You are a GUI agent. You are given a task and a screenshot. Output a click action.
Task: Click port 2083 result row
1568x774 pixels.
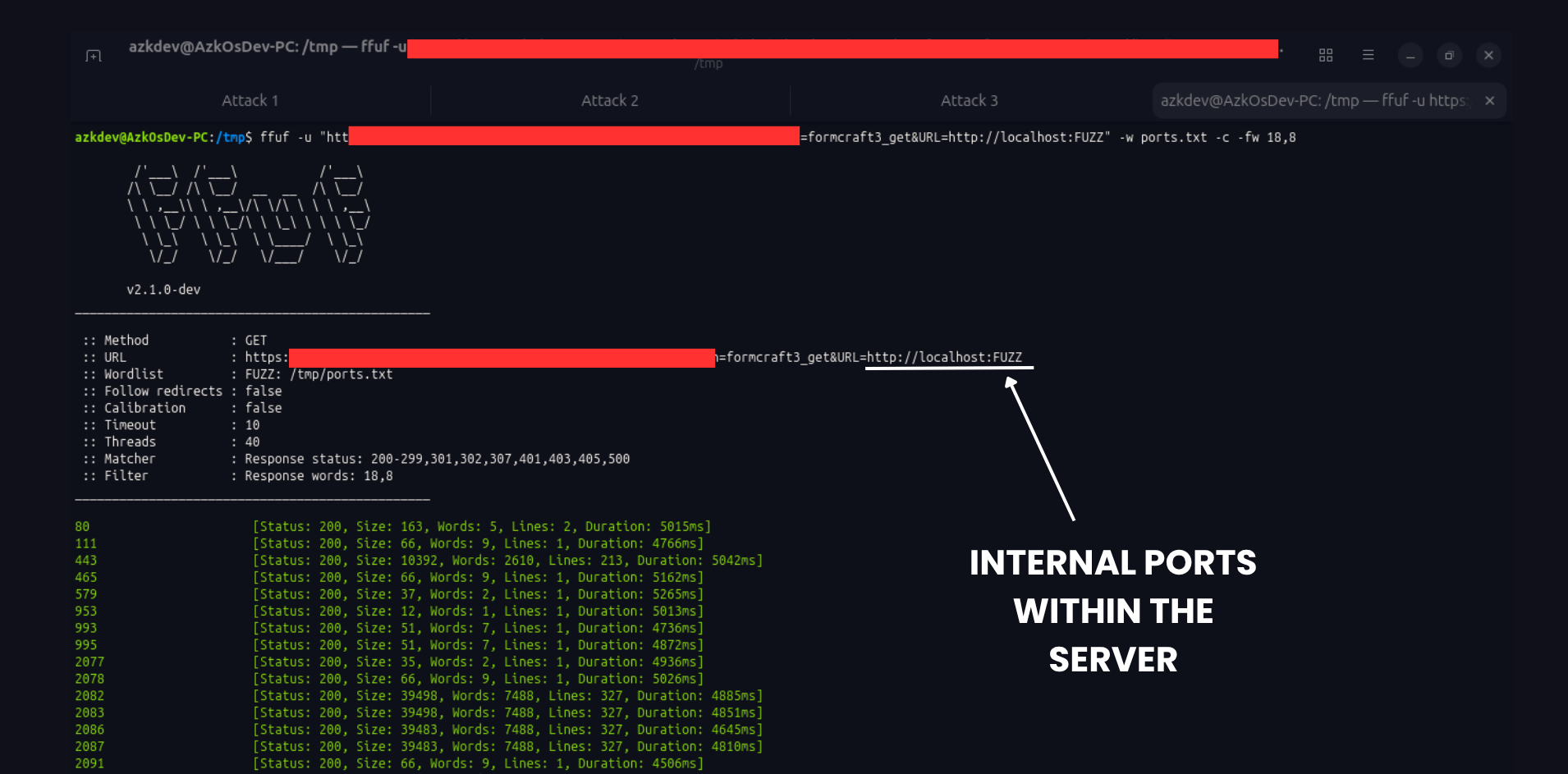419,712
